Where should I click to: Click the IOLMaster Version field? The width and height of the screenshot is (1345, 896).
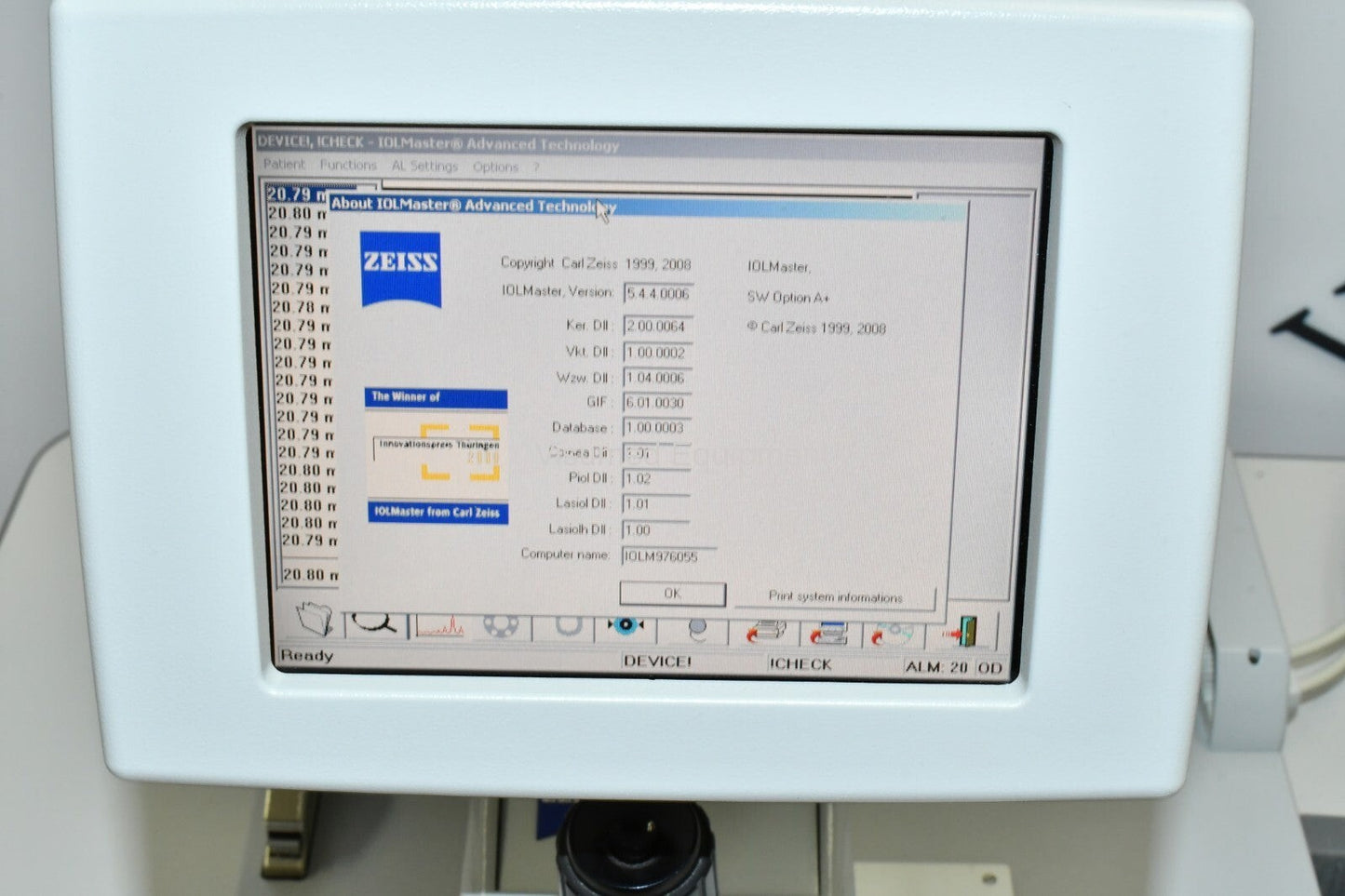[658, 294]
